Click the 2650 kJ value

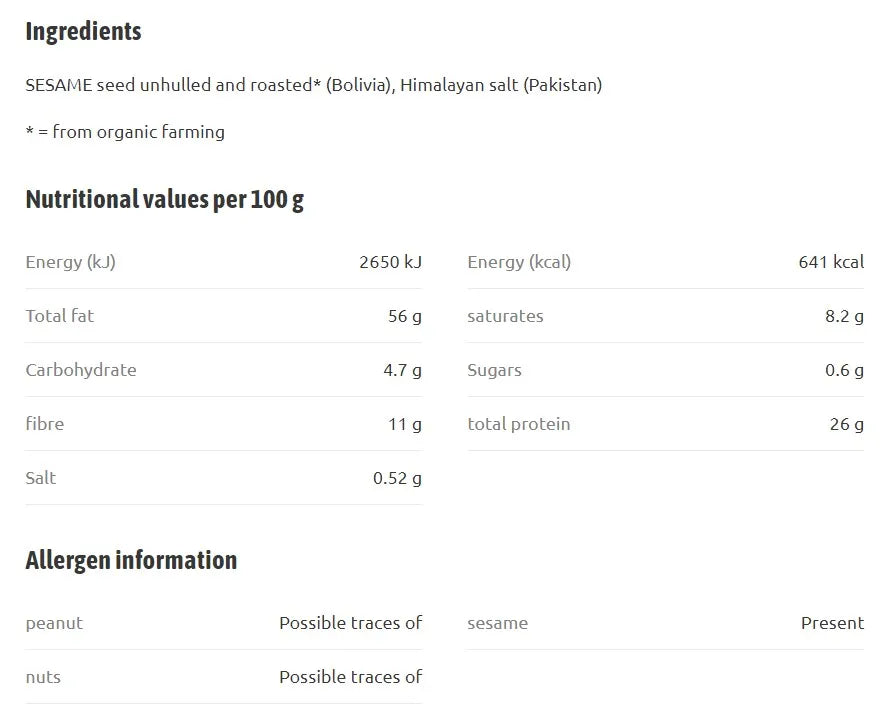391,262
